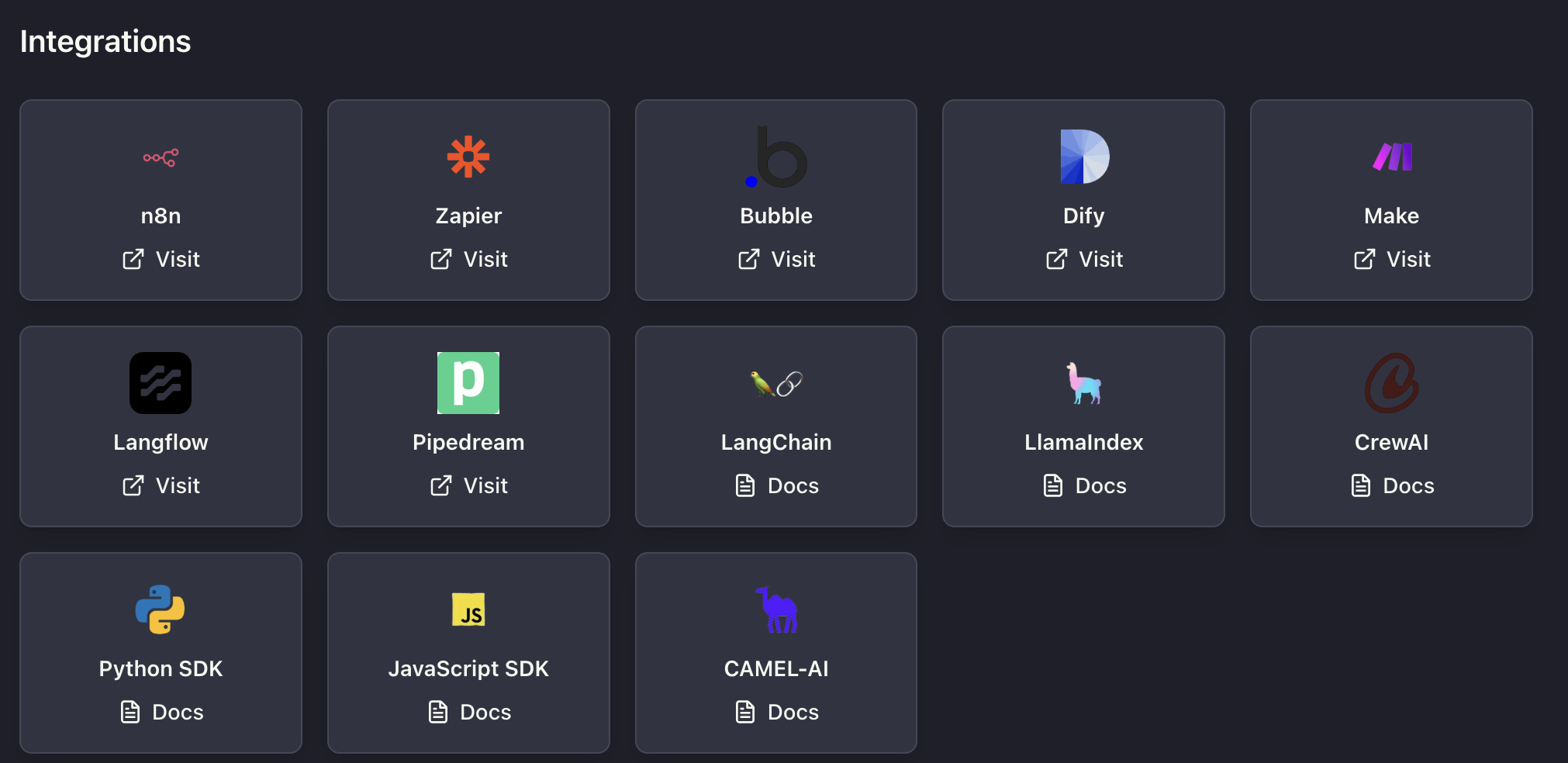Open the JavaScript SDK Docs
1568x763 pixels.
pyautogui.click(x=468, y=712)
